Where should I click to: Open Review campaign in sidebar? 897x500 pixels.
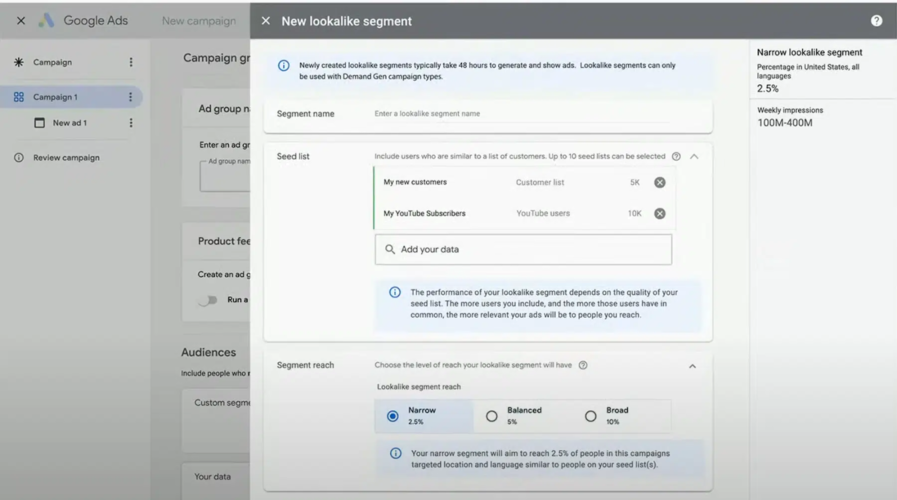66,158
